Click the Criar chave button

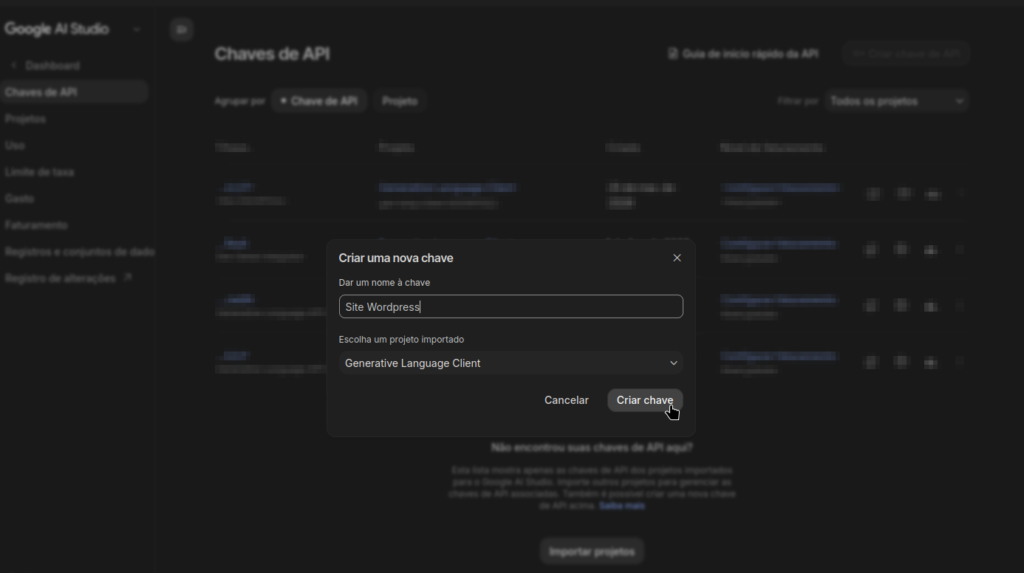(645, 401)
